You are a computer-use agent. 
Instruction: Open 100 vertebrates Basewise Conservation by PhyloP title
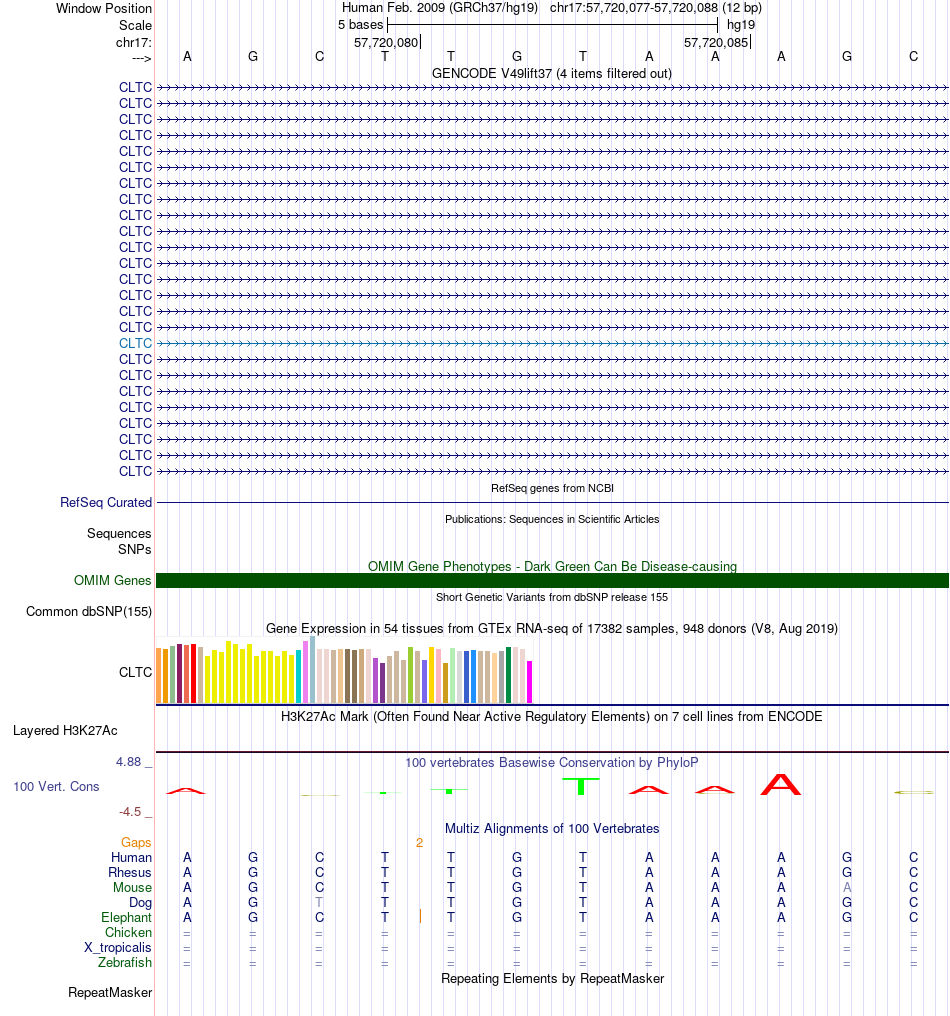coord(551,763)
